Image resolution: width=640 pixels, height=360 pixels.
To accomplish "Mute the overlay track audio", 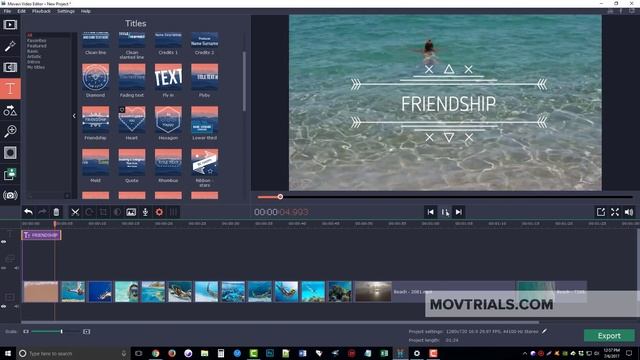I will point(16,268).
